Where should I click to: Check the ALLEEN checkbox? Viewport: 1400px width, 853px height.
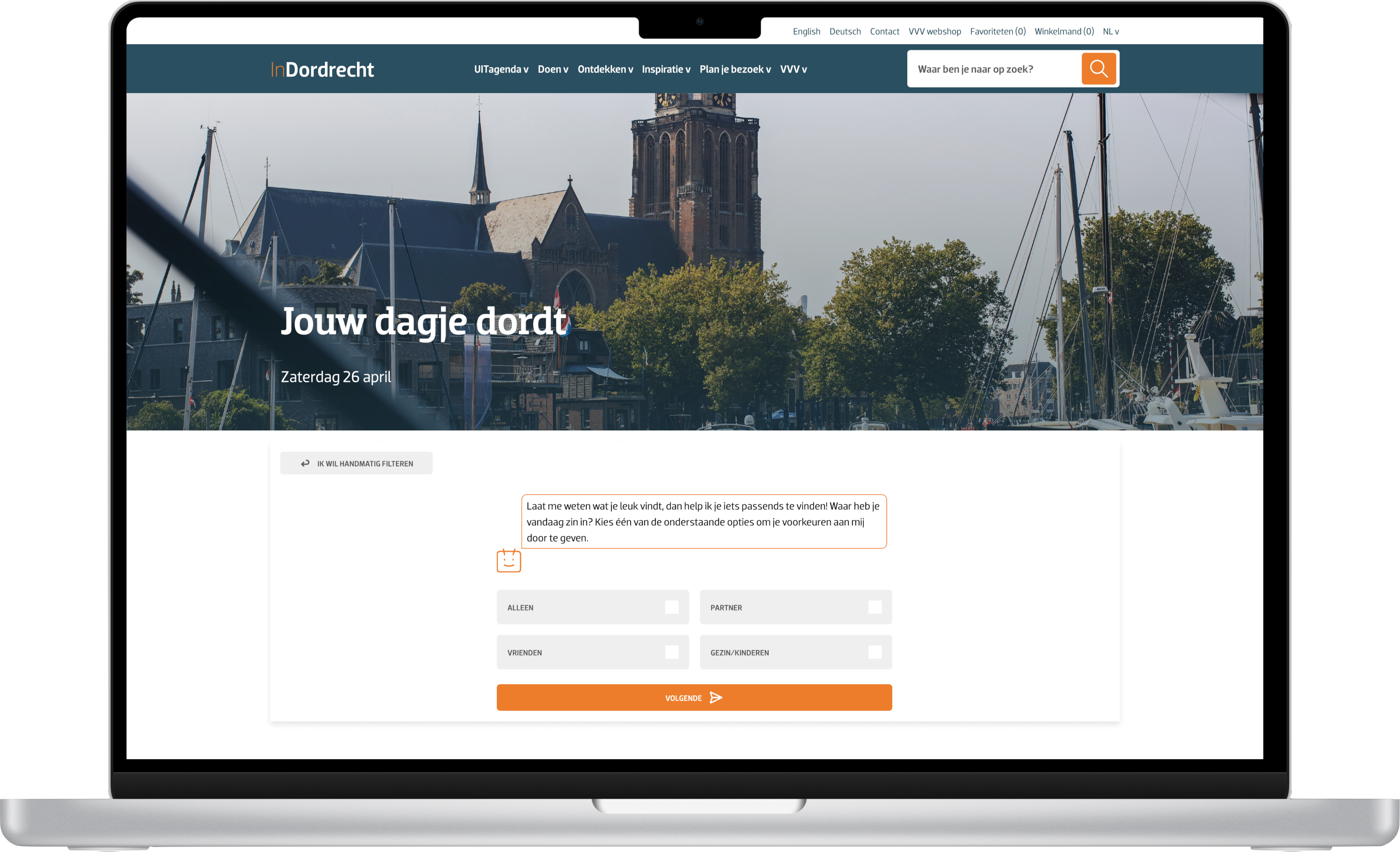click(673, 607)
